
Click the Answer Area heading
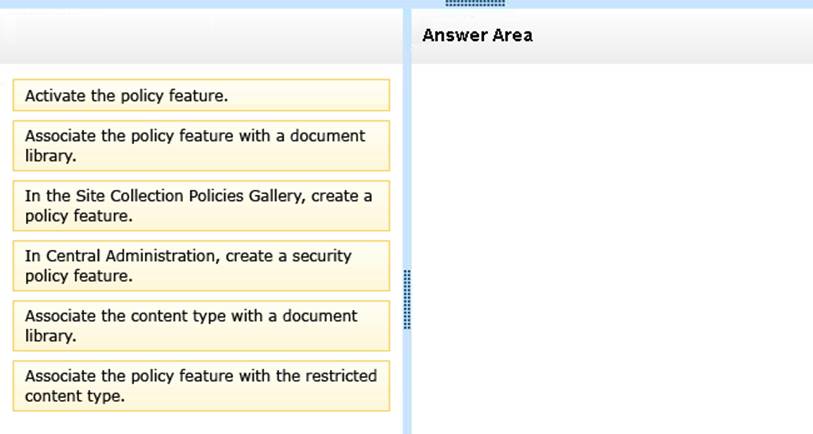477,35
